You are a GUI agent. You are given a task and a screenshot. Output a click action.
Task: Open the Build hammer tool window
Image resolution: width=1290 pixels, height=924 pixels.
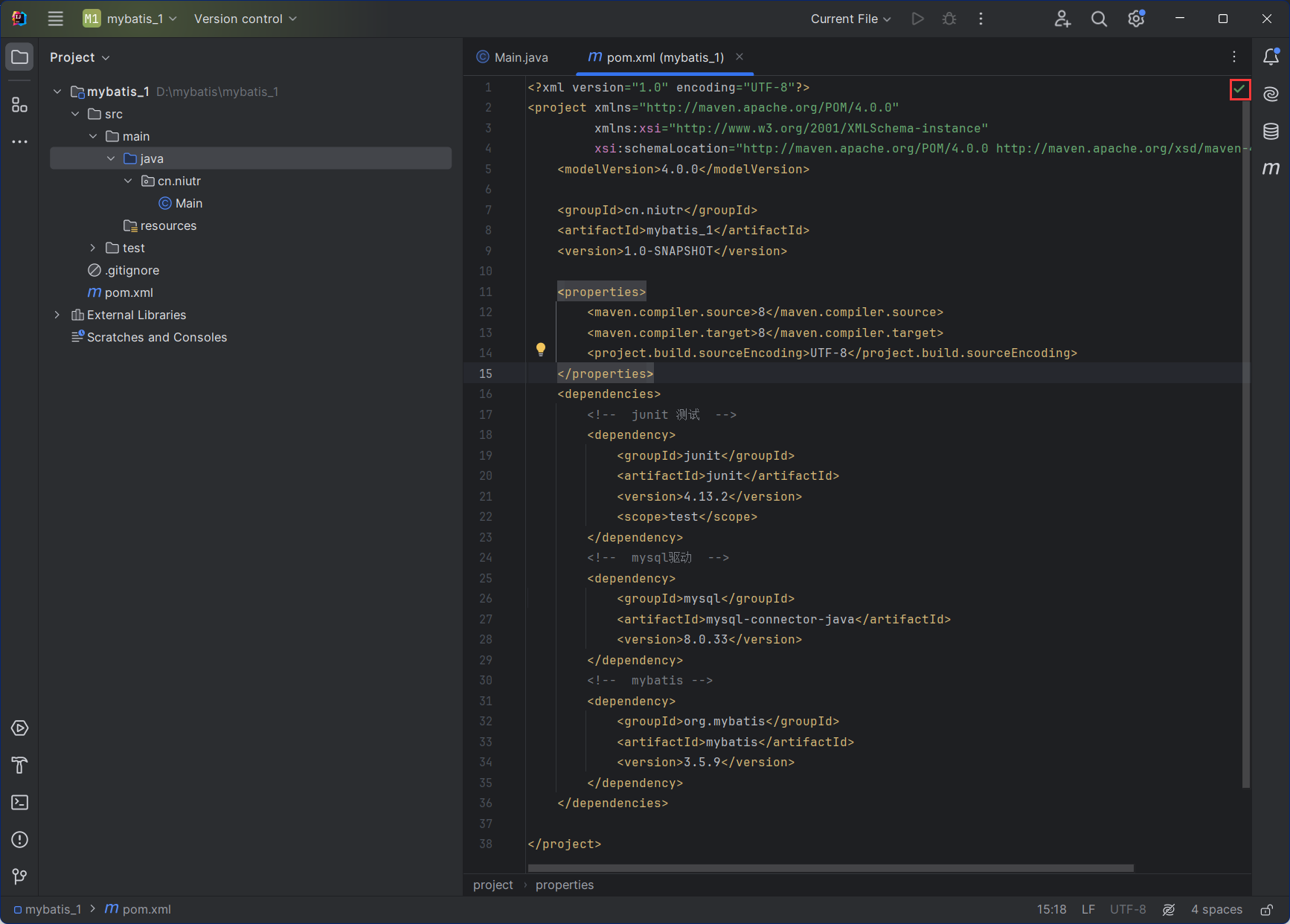20,766
